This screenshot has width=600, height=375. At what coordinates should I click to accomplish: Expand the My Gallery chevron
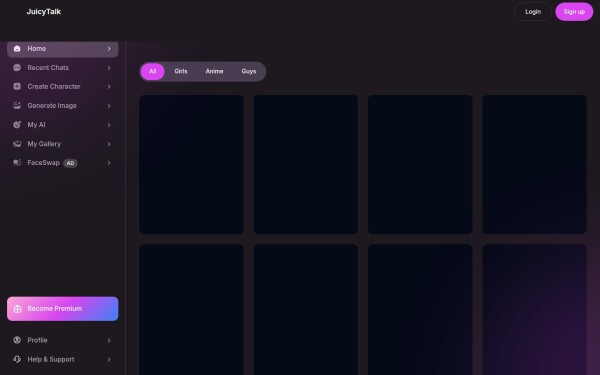tap(109, 144)
